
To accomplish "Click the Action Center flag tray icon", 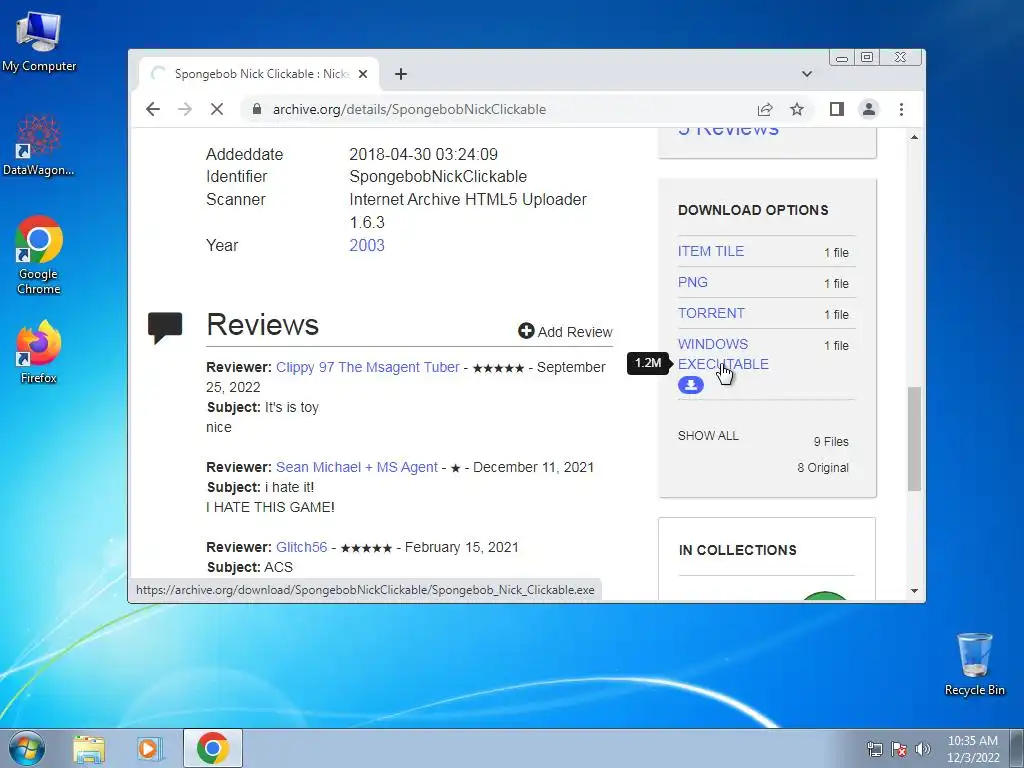I will point(899,749).
